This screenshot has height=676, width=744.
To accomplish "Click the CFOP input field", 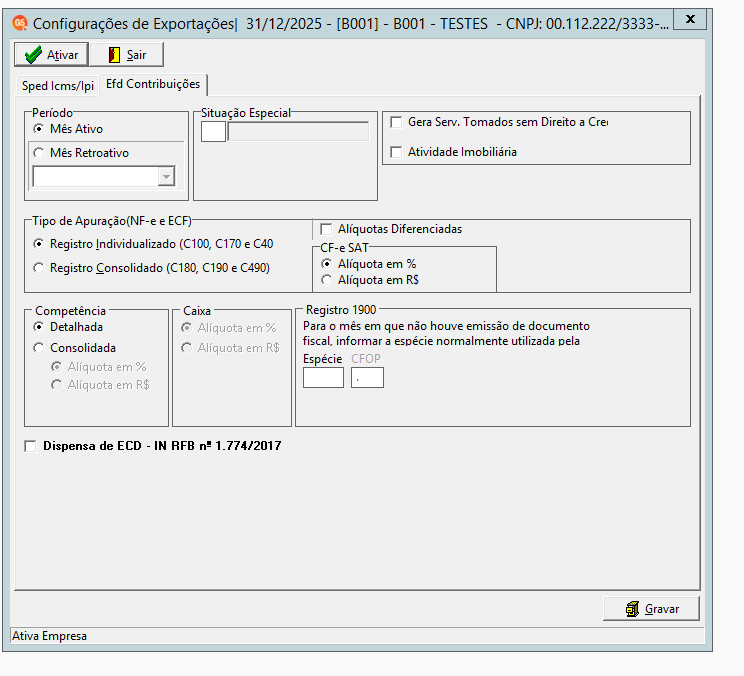I will click(x=367, y=378).
